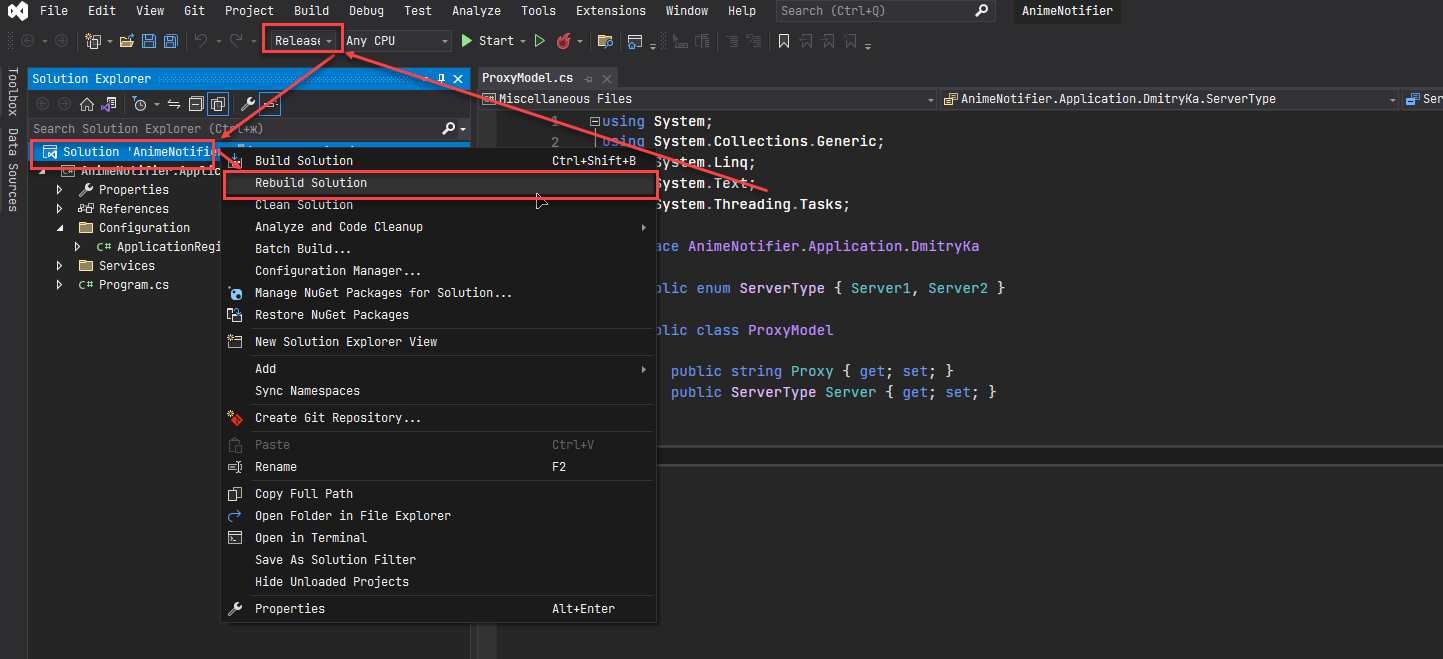The height and width of the screenshot is (659, 1443).
Task: Click the Bookmark icon in the toolbar
Action: (x=784, y=41)
